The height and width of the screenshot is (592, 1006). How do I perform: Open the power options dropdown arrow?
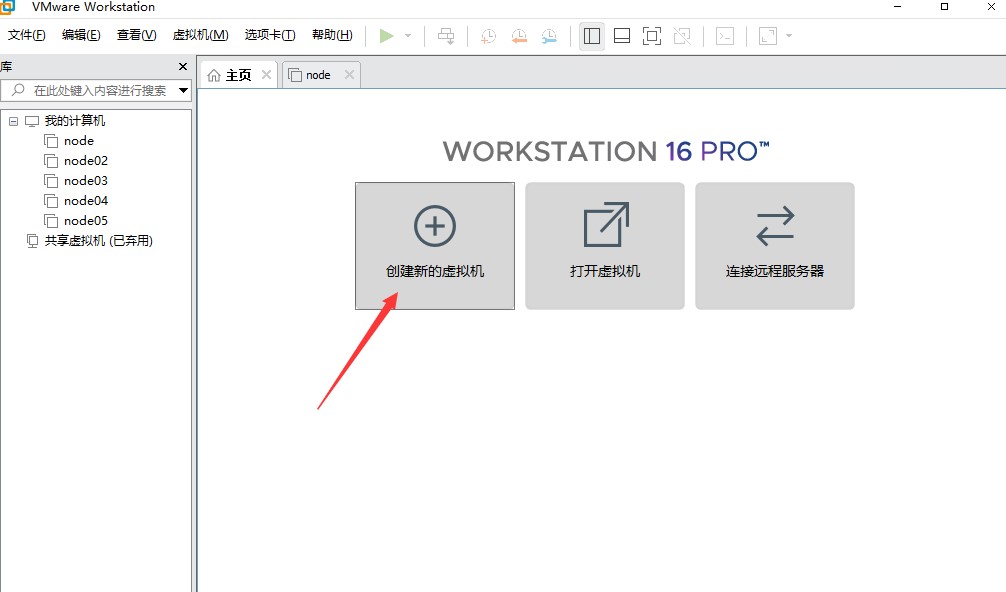click(x=408, y=36)
